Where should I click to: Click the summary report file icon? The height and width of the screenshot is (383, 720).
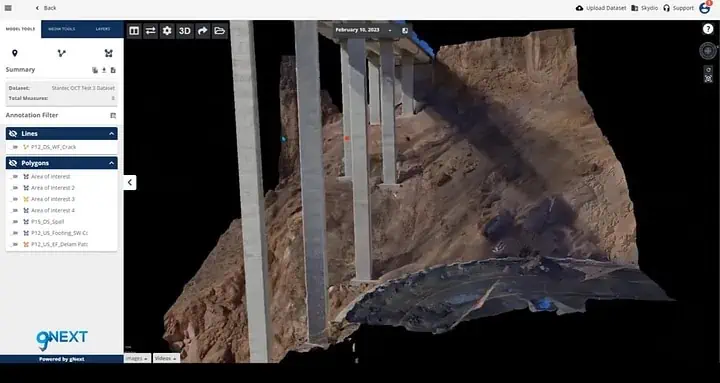113,70
